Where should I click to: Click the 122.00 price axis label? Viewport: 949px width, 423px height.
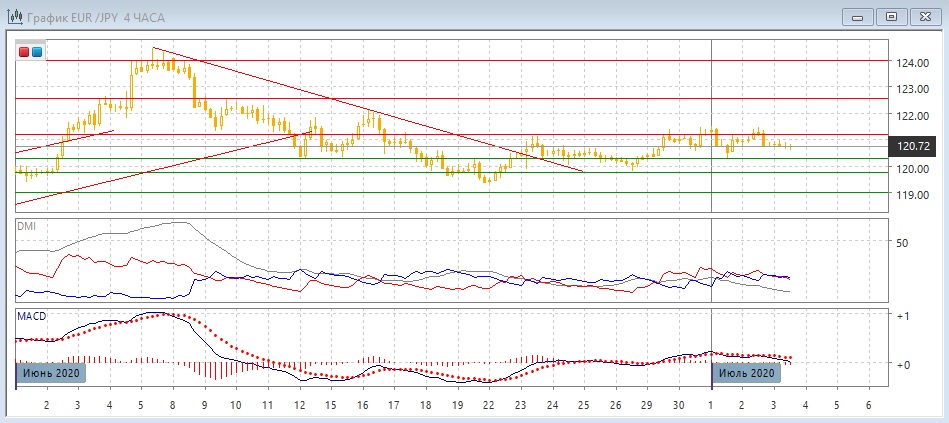tap(911, 116)
